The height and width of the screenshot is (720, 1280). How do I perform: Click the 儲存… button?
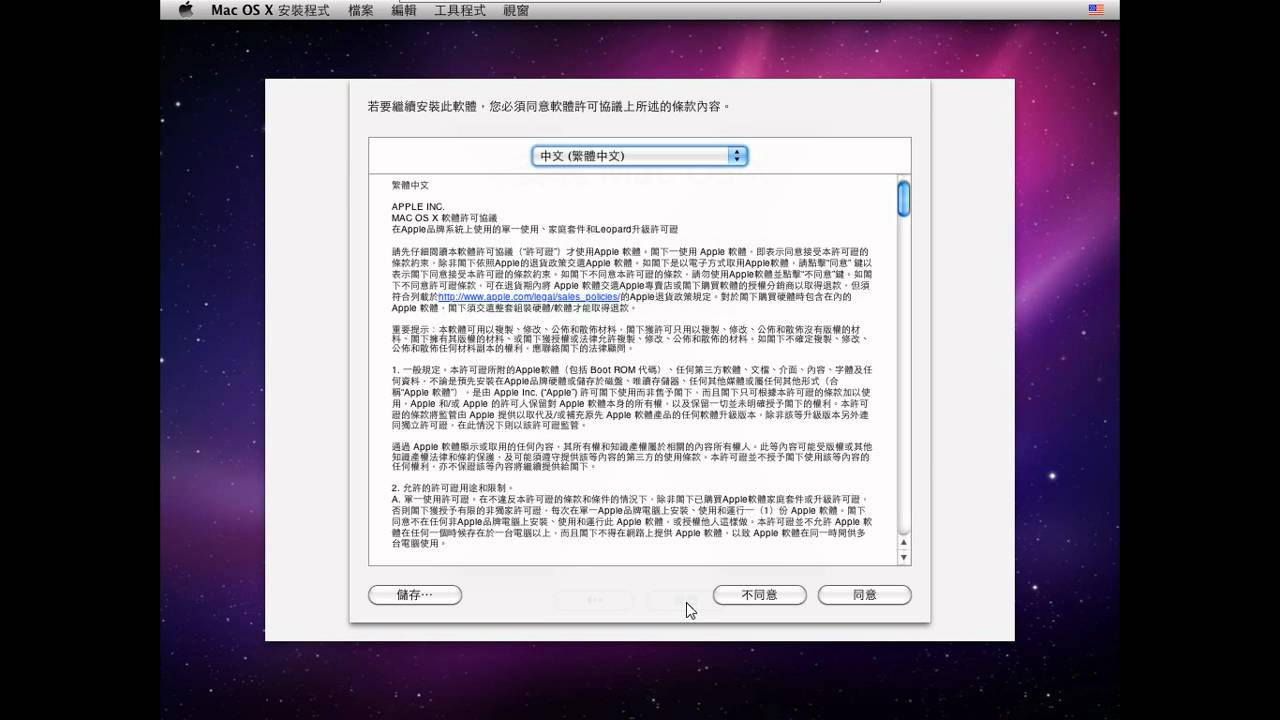(415, 595)
